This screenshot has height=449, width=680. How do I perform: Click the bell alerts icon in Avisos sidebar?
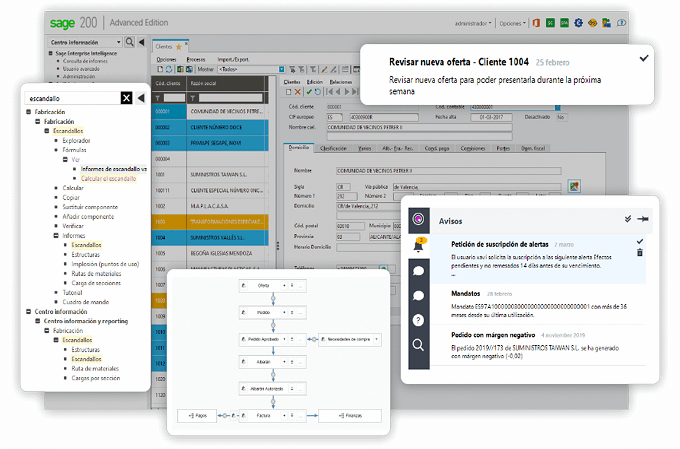(418, 243)
